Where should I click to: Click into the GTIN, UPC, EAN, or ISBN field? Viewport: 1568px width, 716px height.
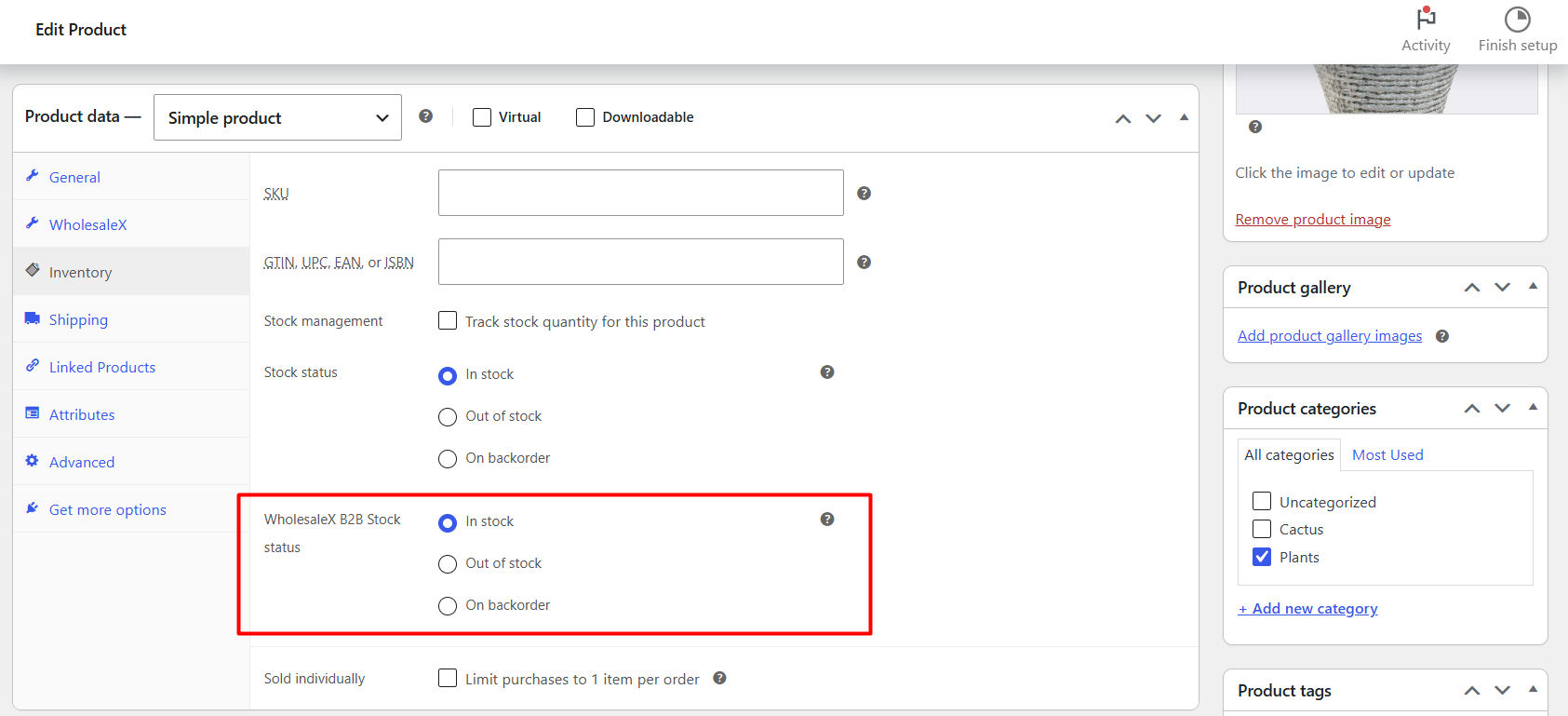(x=641, y=262)
